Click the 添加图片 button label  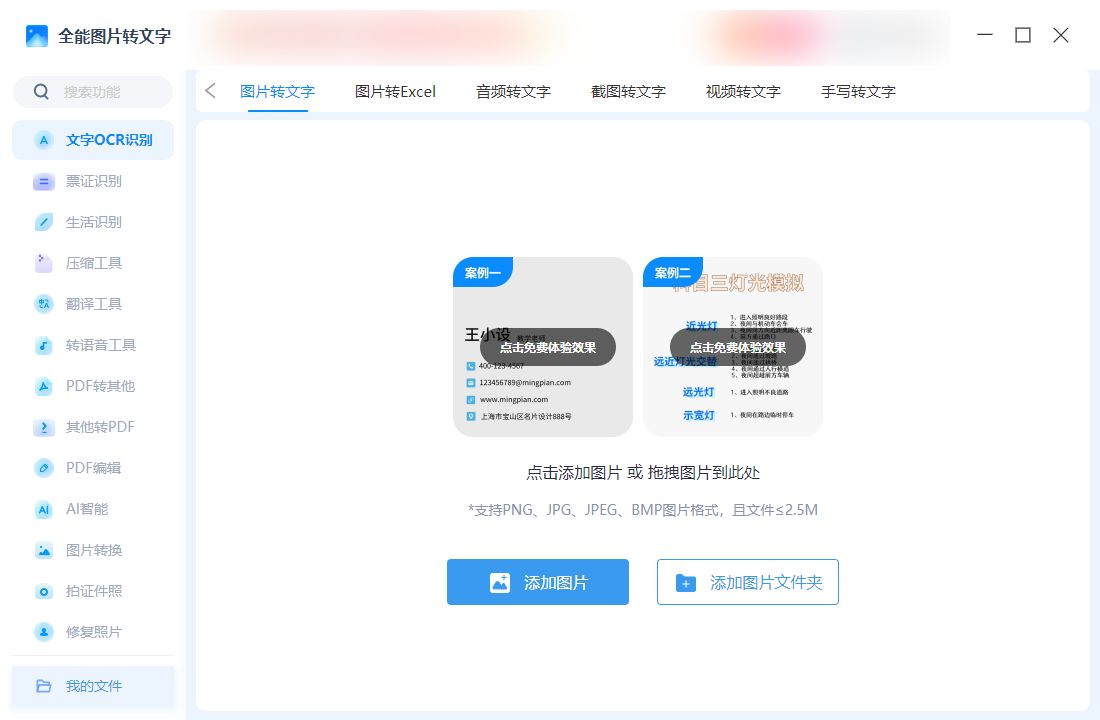[x=556, y=583]
